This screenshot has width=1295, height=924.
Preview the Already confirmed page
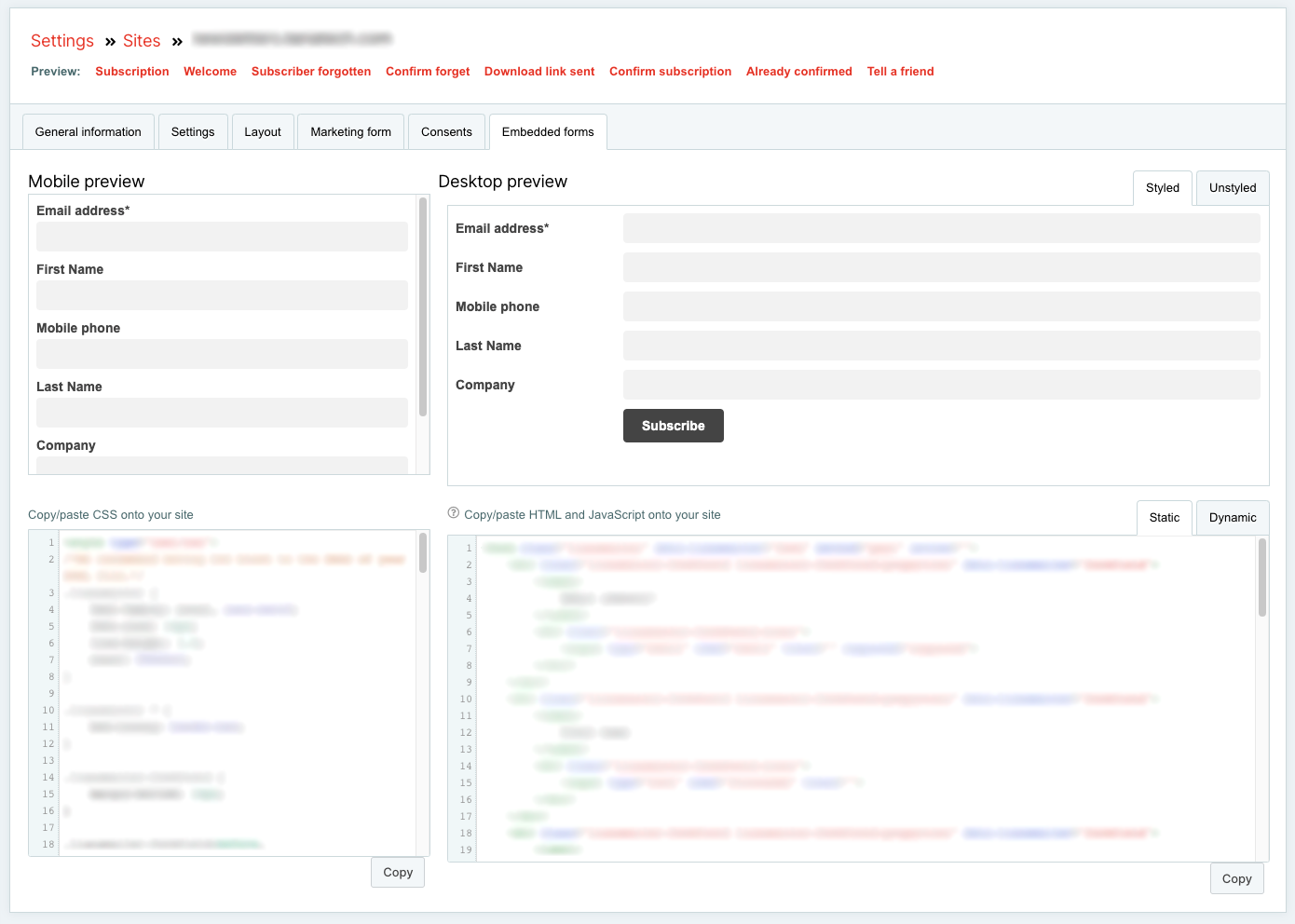tap(799, 72)
